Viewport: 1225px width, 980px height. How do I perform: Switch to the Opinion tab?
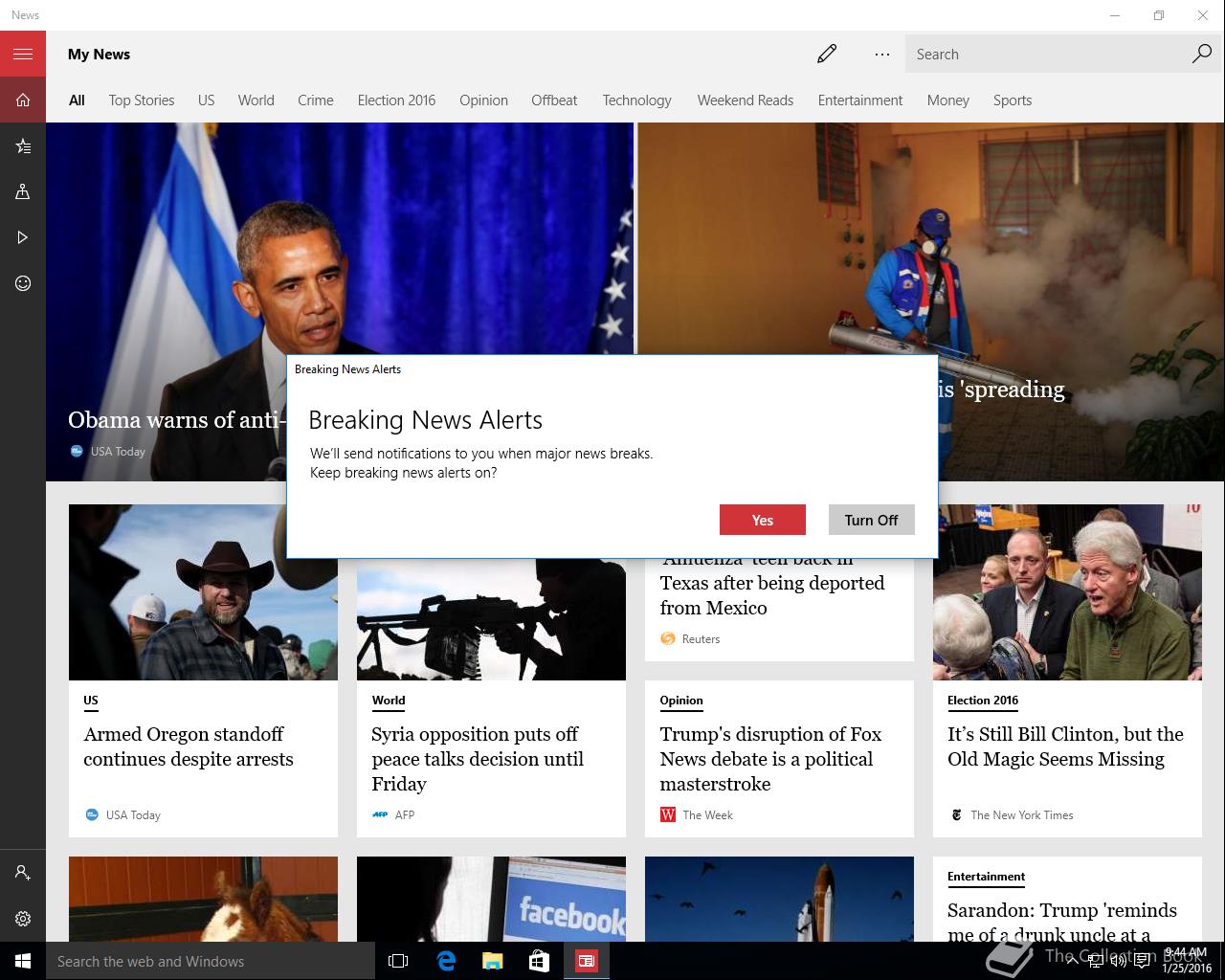click(483, 100)
